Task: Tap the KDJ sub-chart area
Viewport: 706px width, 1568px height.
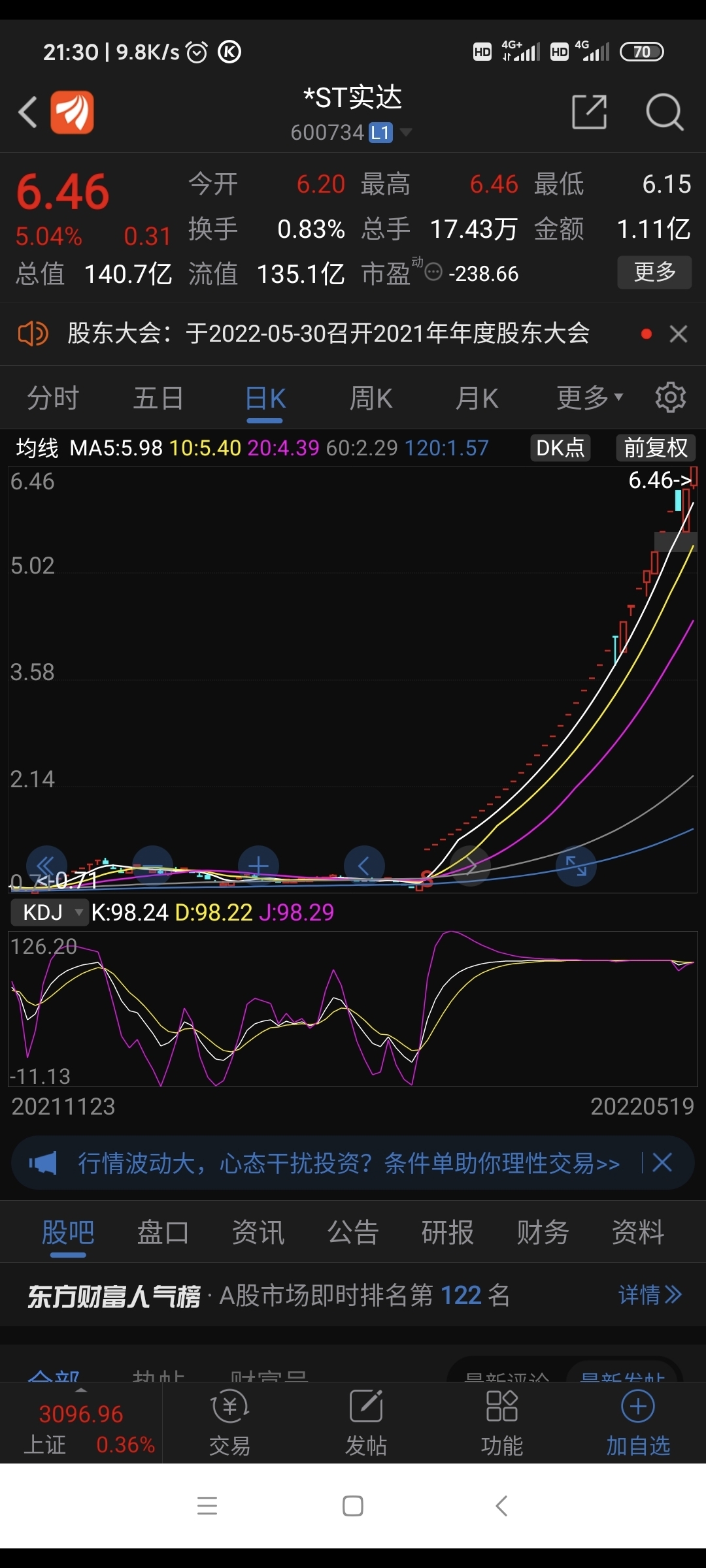Action: pyautogui.click(x=353, y=1009)
